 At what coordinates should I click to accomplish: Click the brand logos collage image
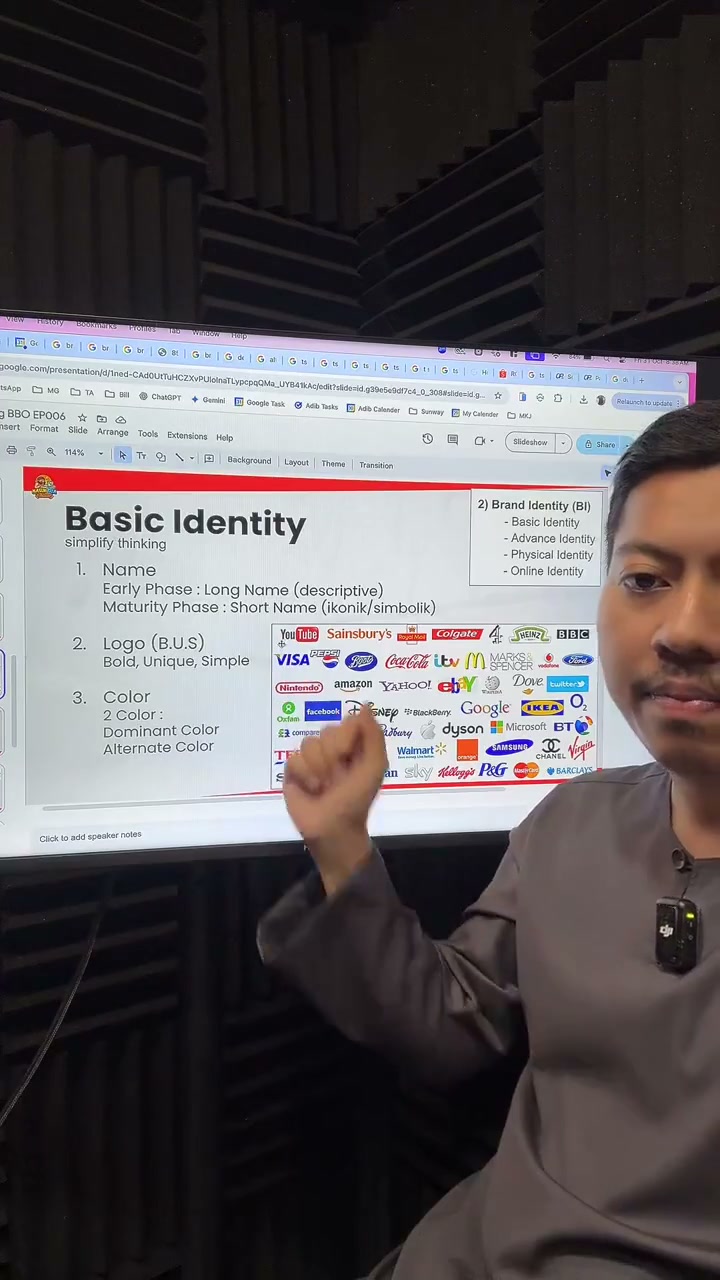pyautogui.click(x=435, y=705)
